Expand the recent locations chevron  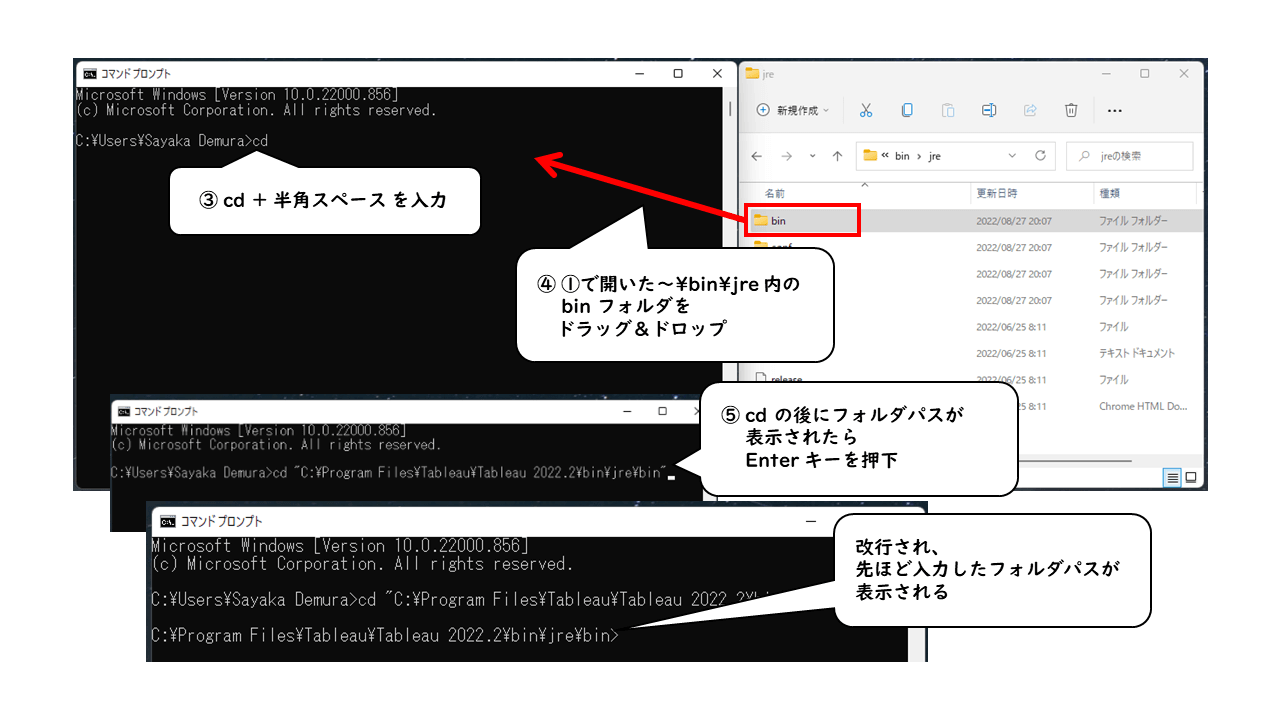pyautogui.click(x=812, y=156)
